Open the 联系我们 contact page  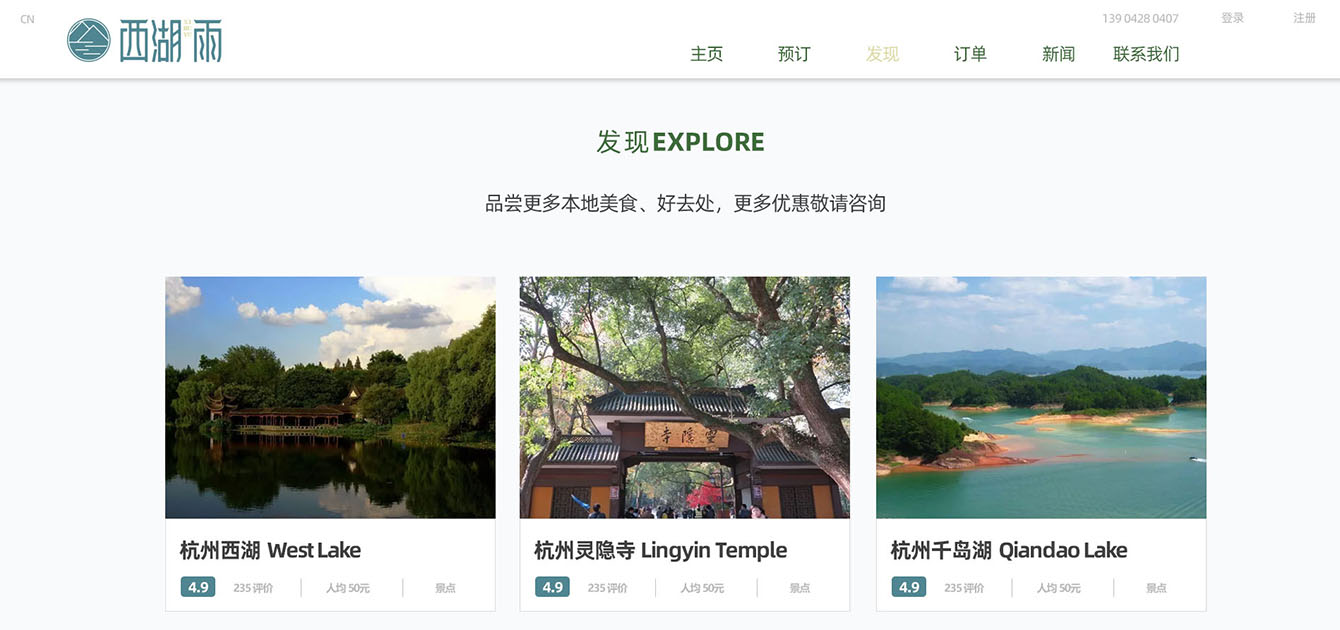tap(1146, 54)
